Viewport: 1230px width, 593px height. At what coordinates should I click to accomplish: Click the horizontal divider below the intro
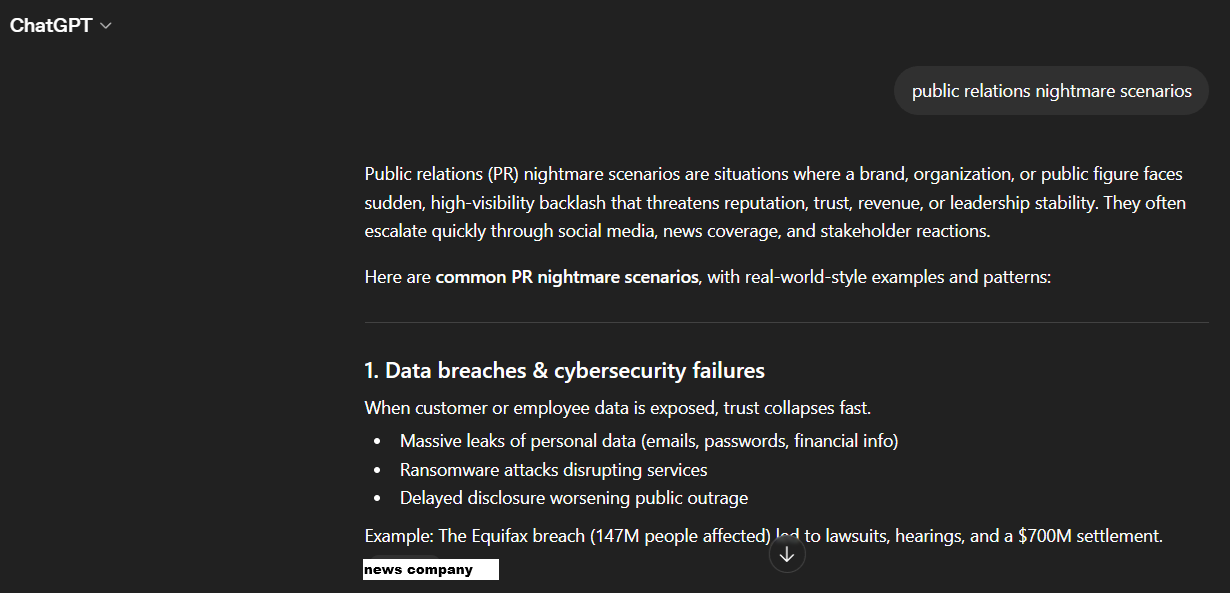(x=786, y=323)
